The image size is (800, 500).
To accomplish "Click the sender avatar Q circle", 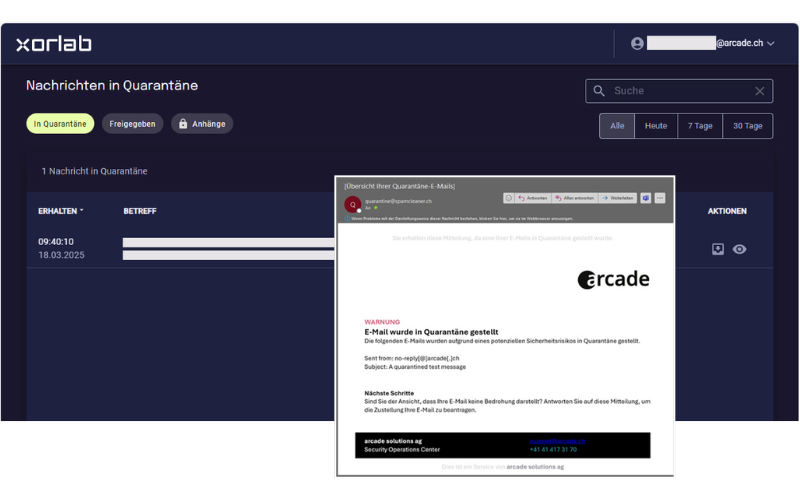I will pyautogui.click(x=353, y=205).
